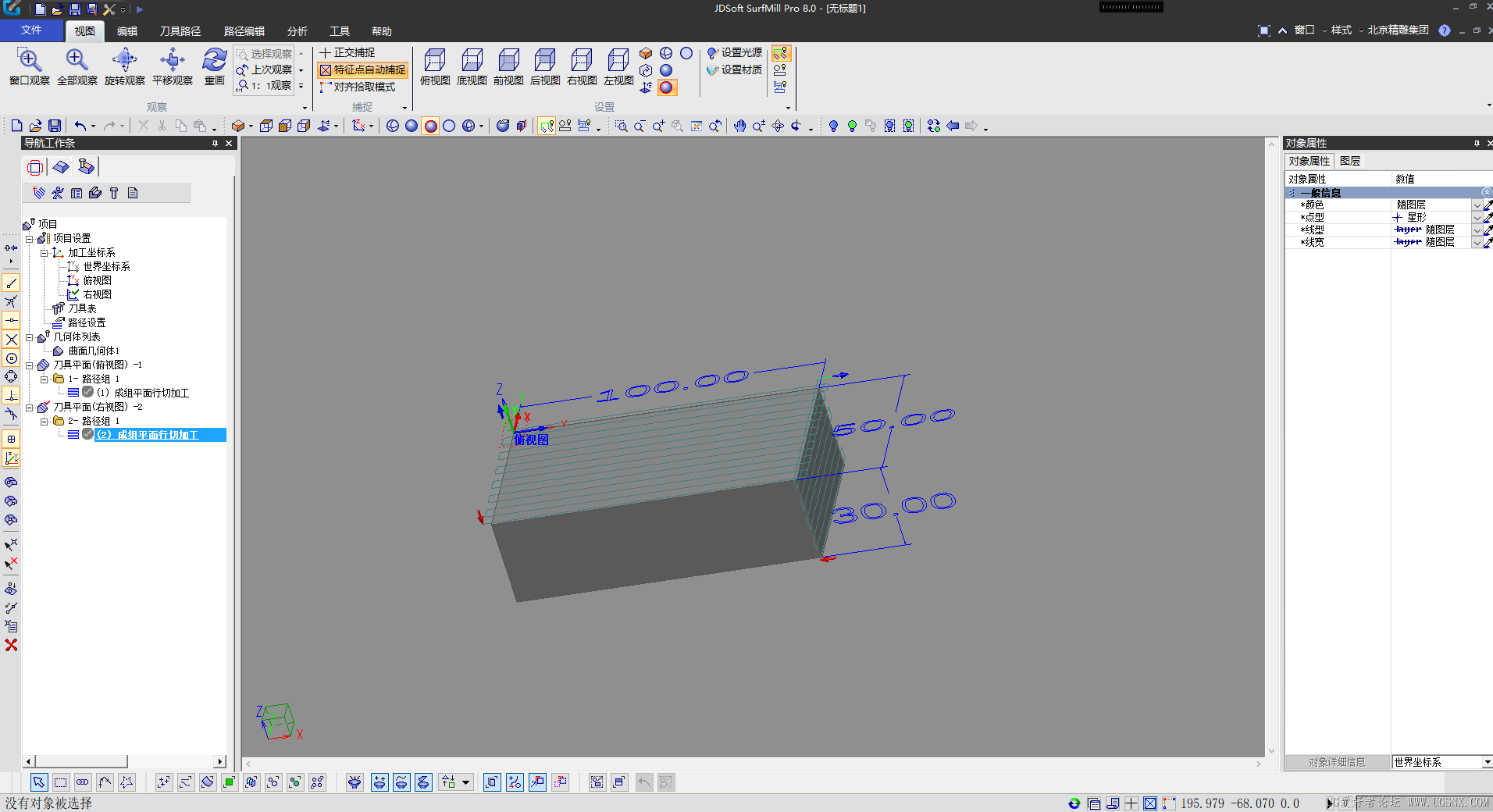Click the 重画 redraw icon
The image size is (1493, 812).
click(214, 66)
